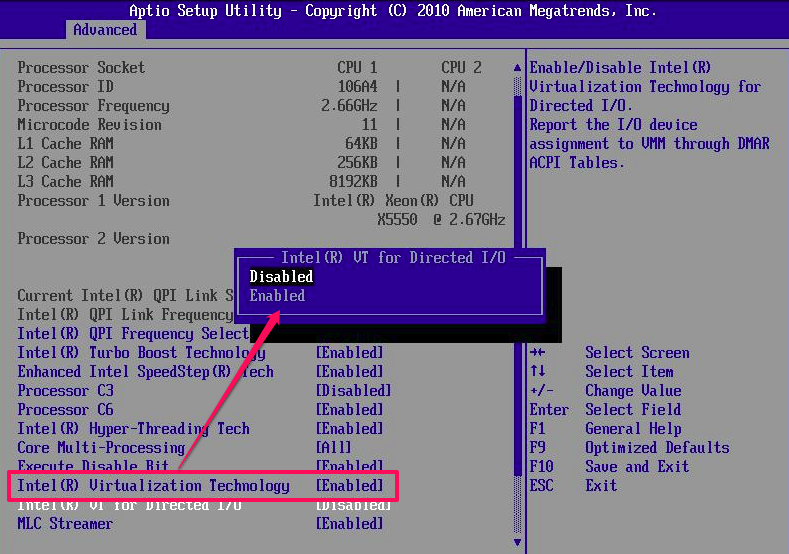Click the Select Screen help entry

pos(637,352)
